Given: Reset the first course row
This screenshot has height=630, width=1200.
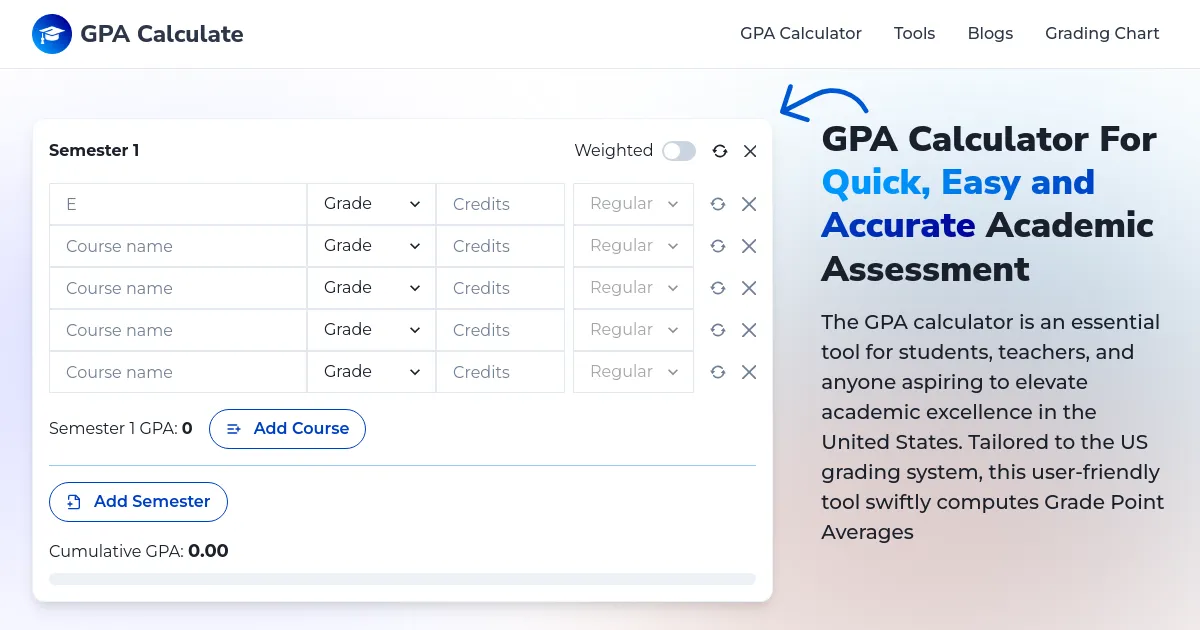Looking at the screenshot, I should click(718, 204).
